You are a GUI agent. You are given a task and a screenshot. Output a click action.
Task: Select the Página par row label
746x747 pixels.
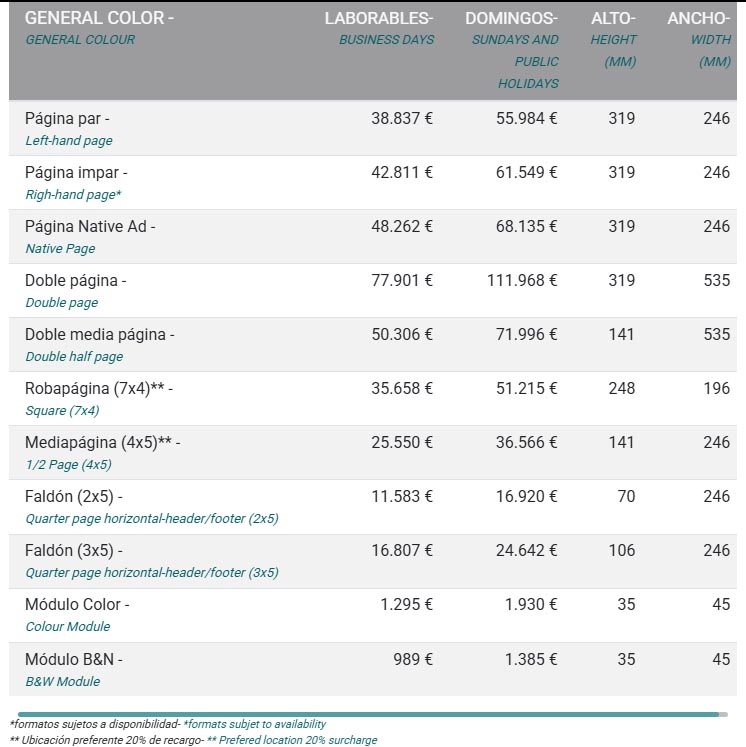coord(67,118)
